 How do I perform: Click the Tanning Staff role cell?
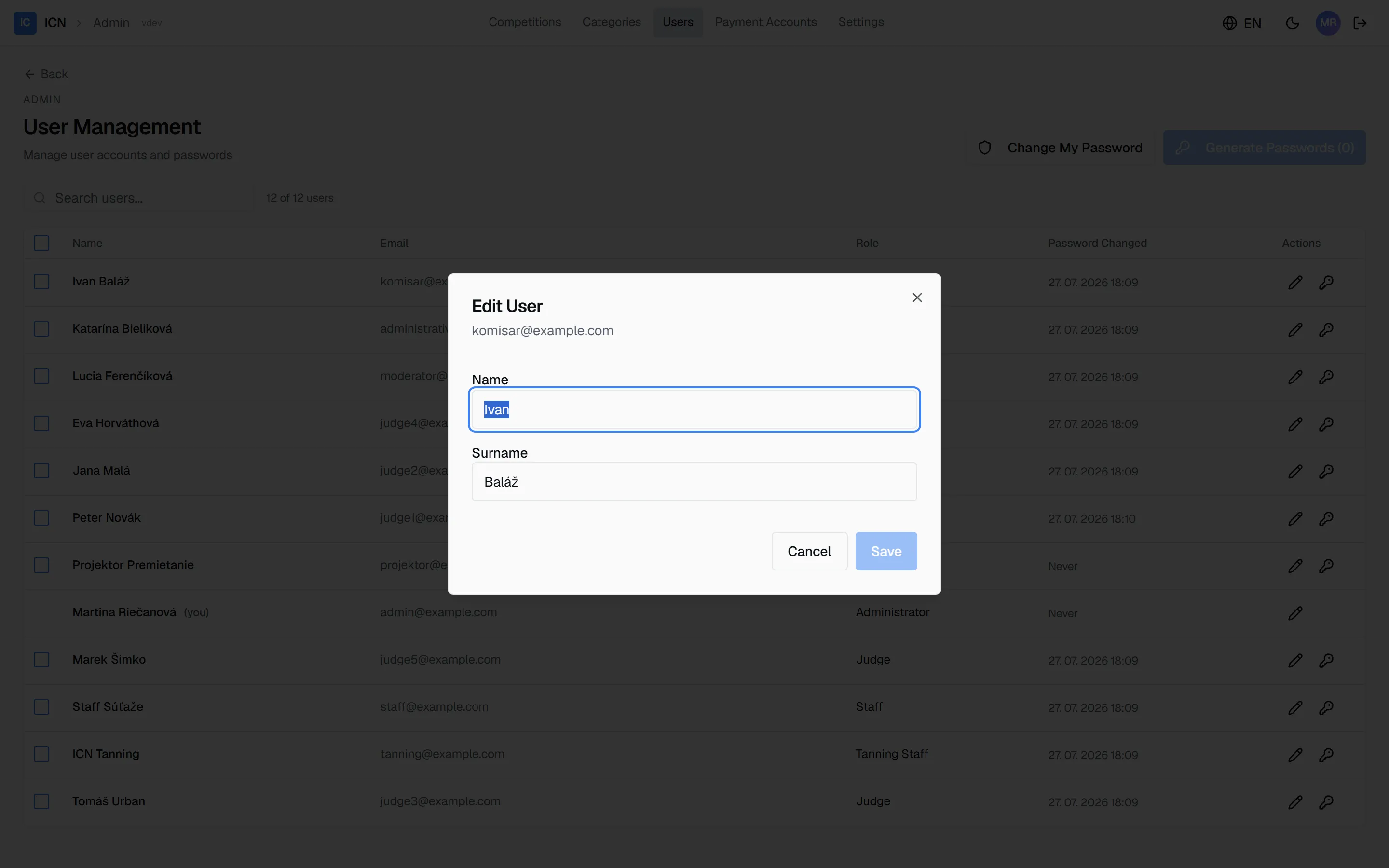[891, 754]
